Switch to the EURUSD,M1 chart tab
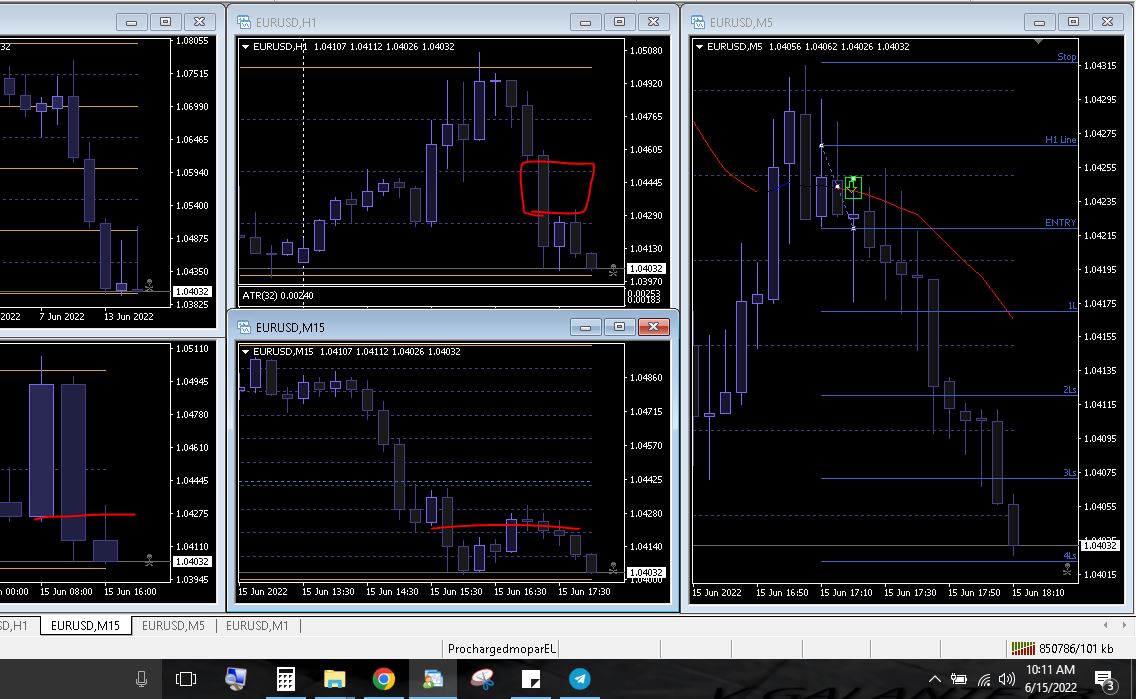Viewport: 1136px width, 699px height. pyautogui.click(x=256, y=625)
